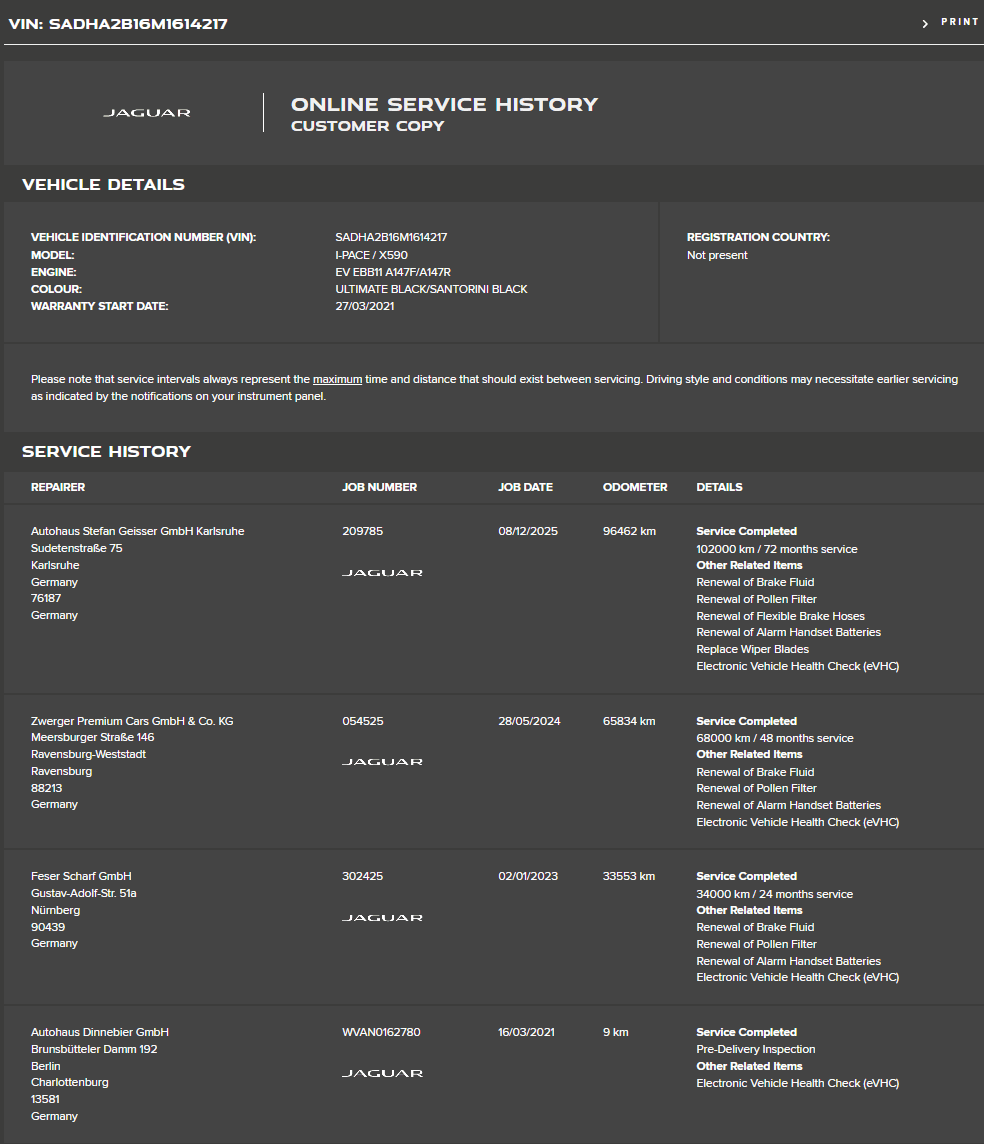Click the Jaguar logo under job 302425
The width and height of the screenshot is (984, 1144).
pyautogui.click(x=382, y=918)
